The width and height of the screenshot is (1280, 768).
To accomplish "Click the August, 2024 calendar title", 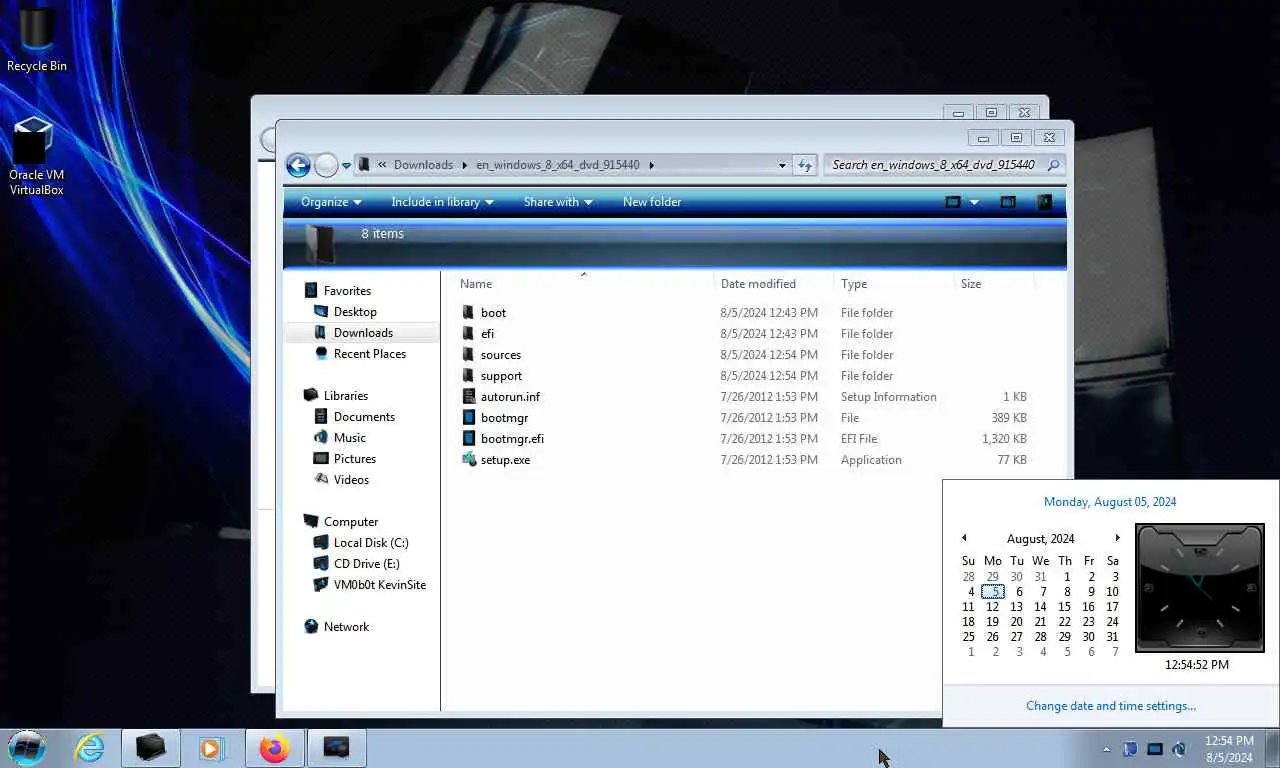I will pos(1040,539).
